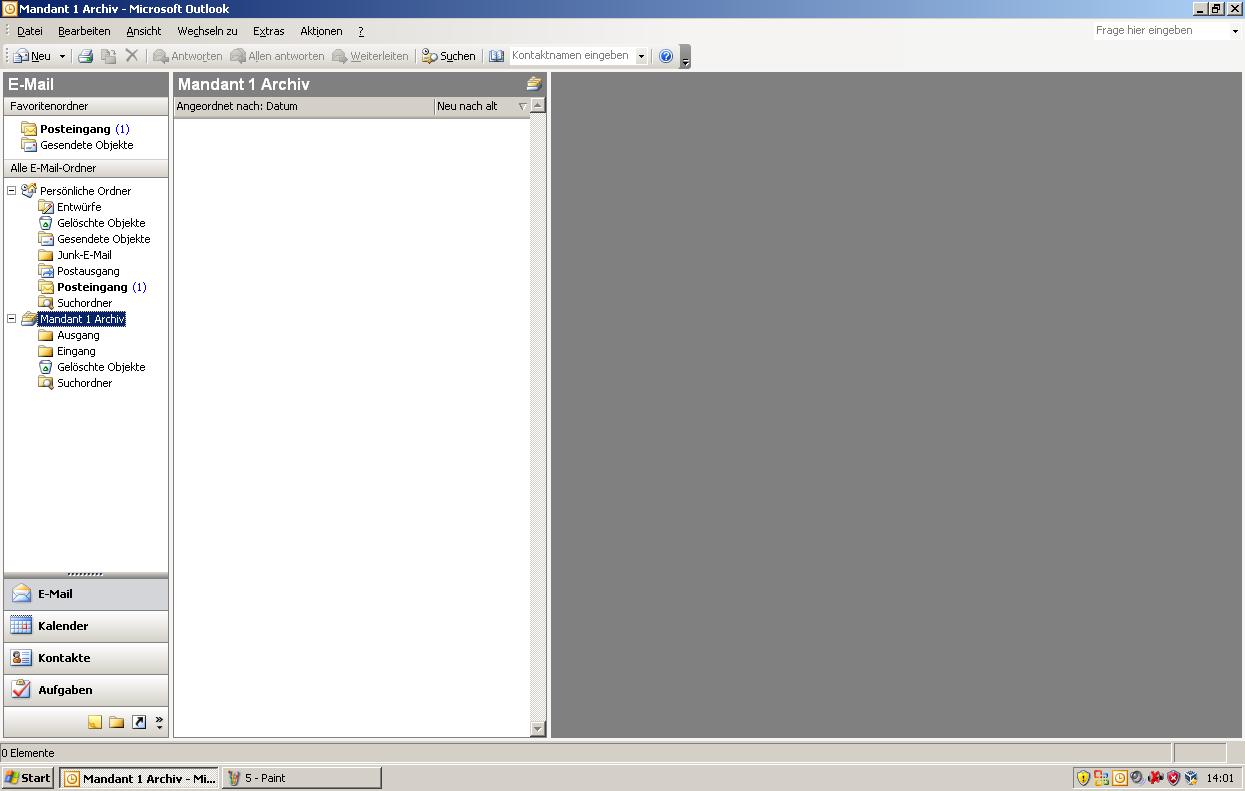
Task: Select Posteingang under Persönliche Ordner
Action: coord(92,287)
